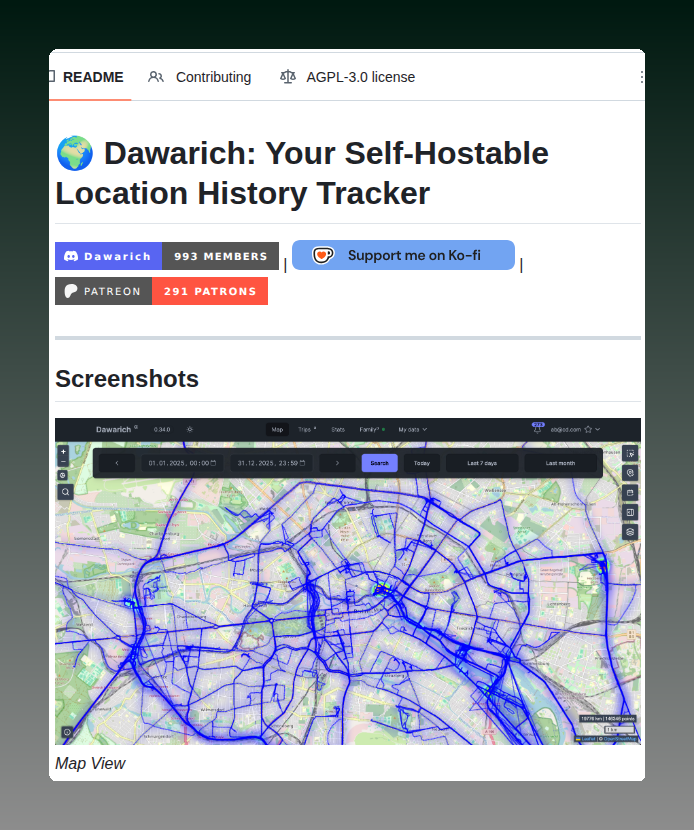Image resolution: width=694 pixels, height=830 pixels.
Task: Click the 291 PATRONS badge section
Action: [210, 291]
